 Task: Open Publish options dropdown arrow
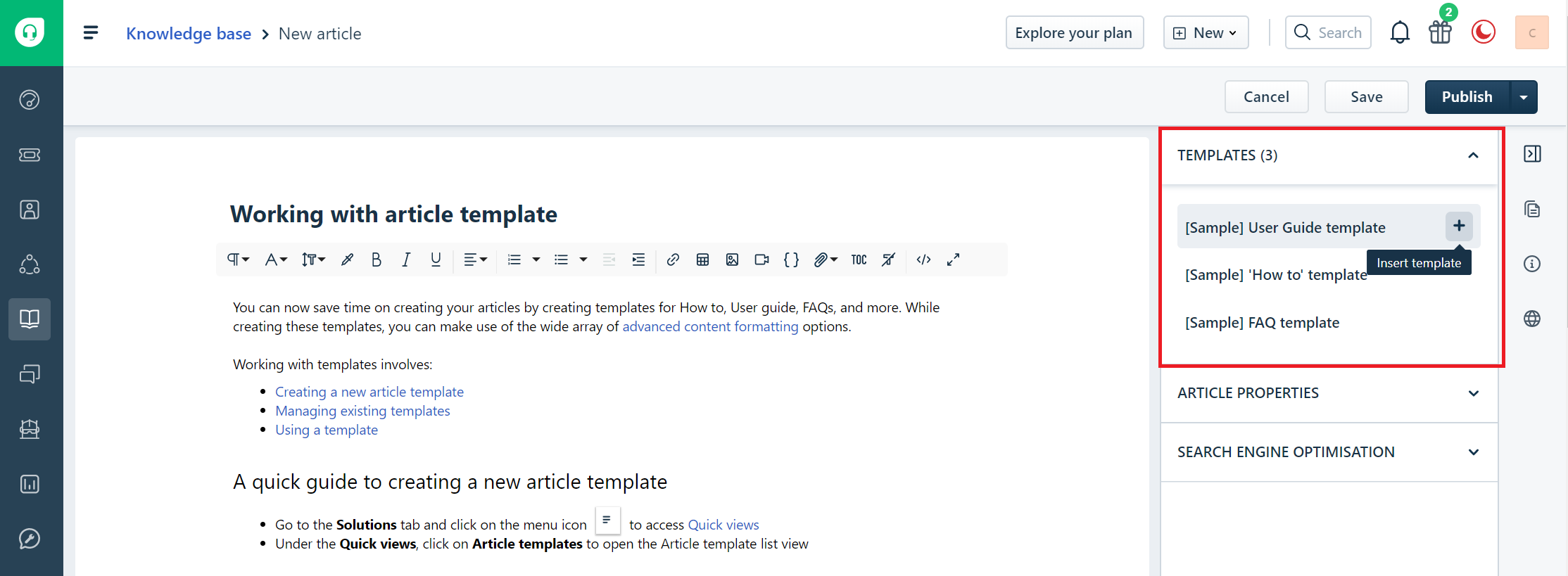[x=1524, y=97]
